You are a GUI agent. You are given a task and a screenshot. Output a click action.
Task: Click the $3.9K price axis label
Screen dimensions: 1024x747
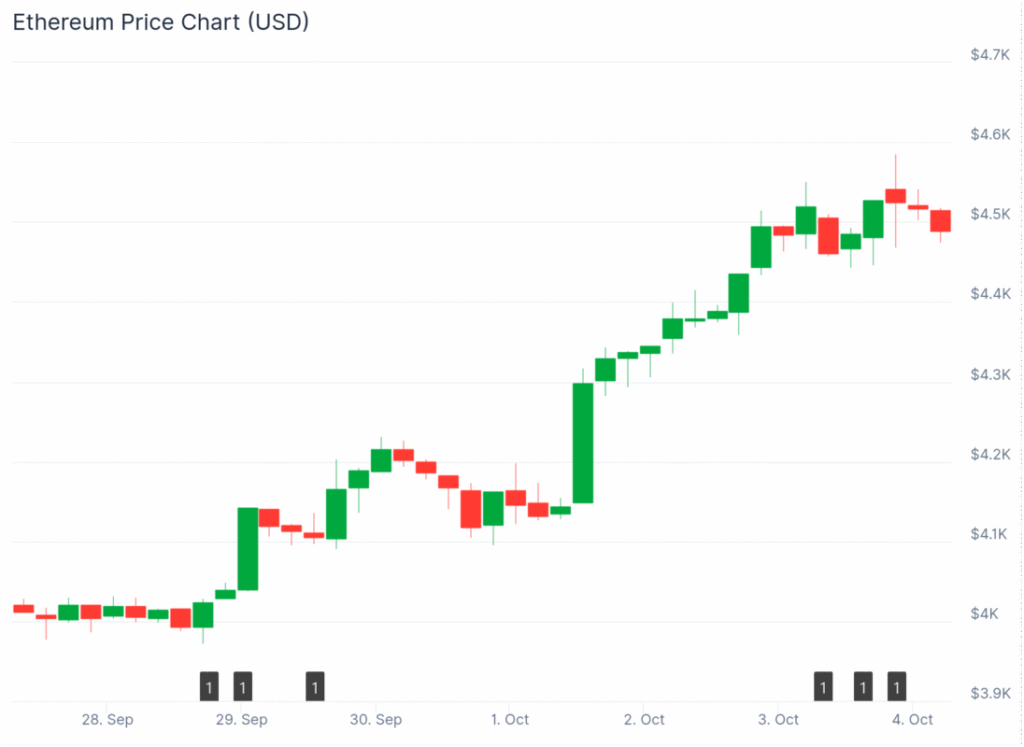989,694
